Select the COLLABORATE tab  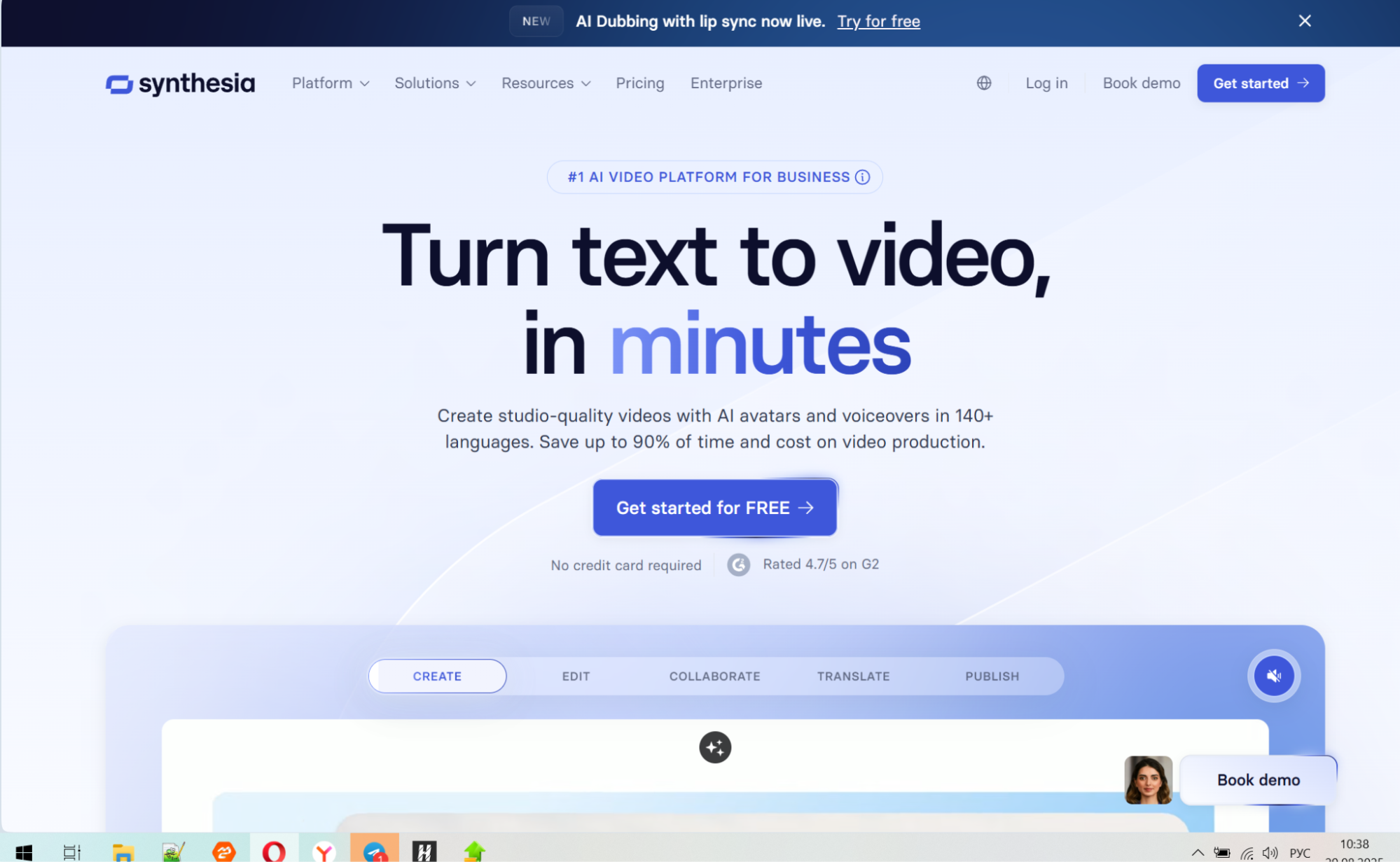point(714,676)
